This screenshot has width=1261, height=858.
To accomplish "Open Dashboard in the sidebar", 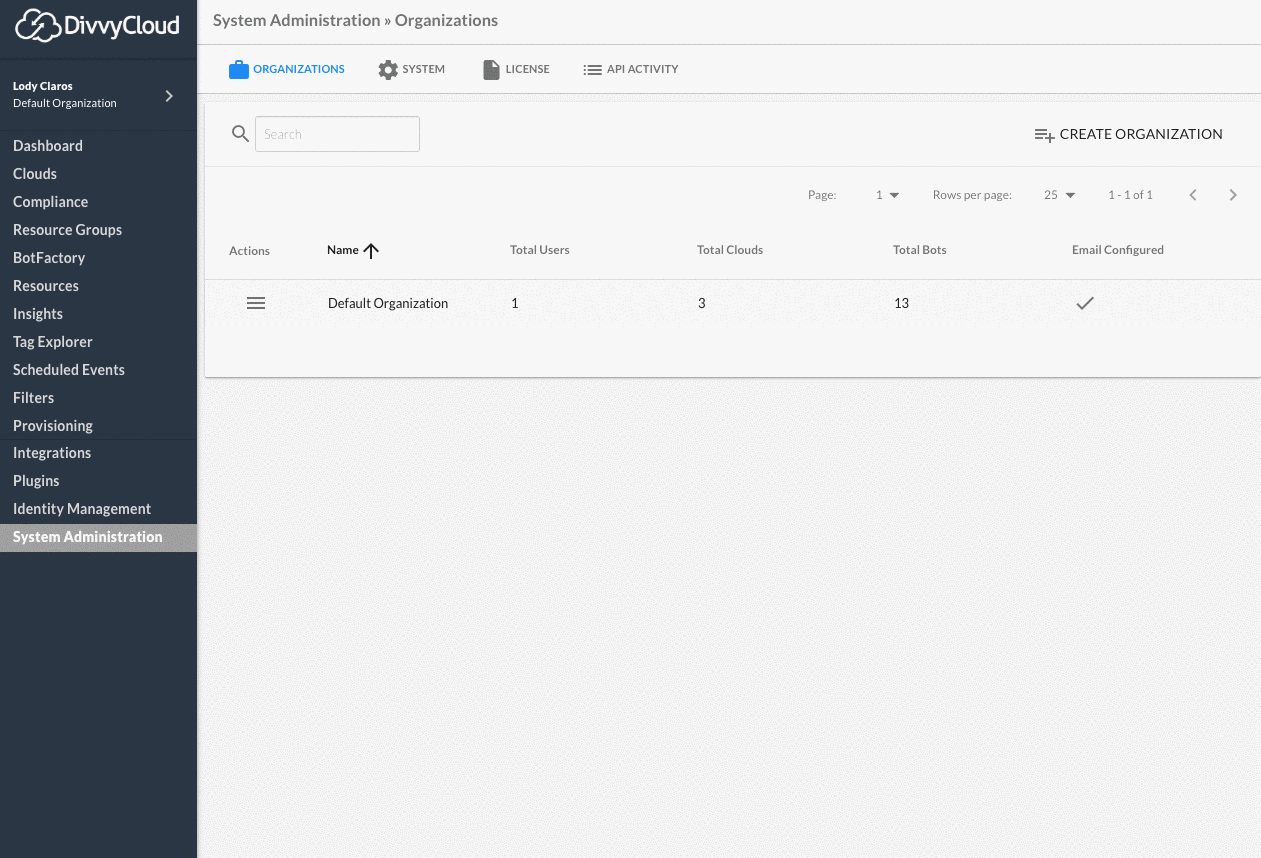I will (48, 146).
